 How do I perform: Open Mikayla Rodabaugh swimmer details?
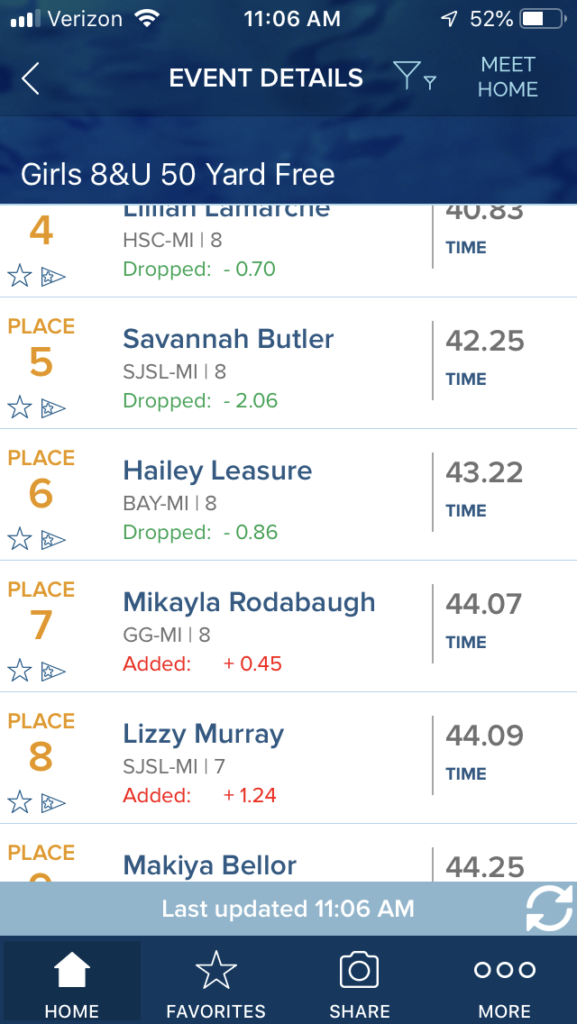tap(249, 603)
